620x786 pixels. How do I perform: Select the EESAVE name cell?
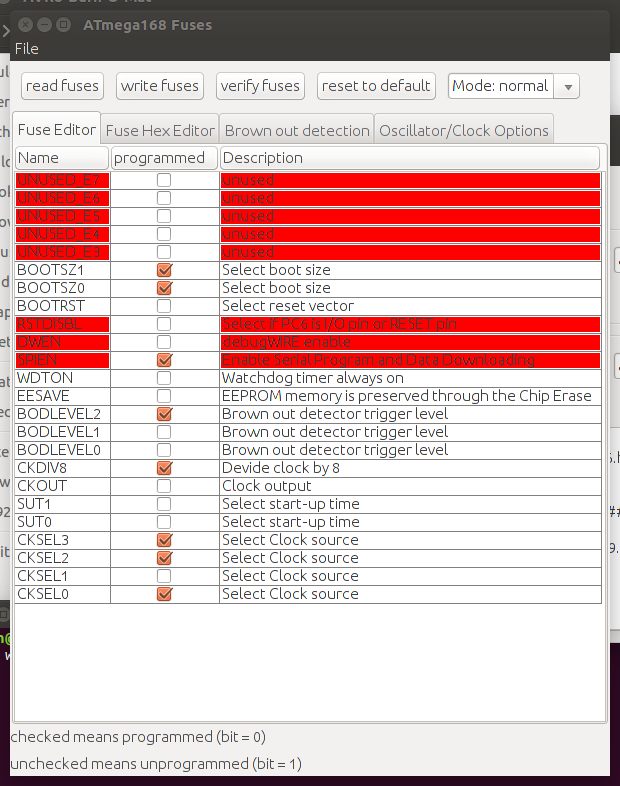63,396
